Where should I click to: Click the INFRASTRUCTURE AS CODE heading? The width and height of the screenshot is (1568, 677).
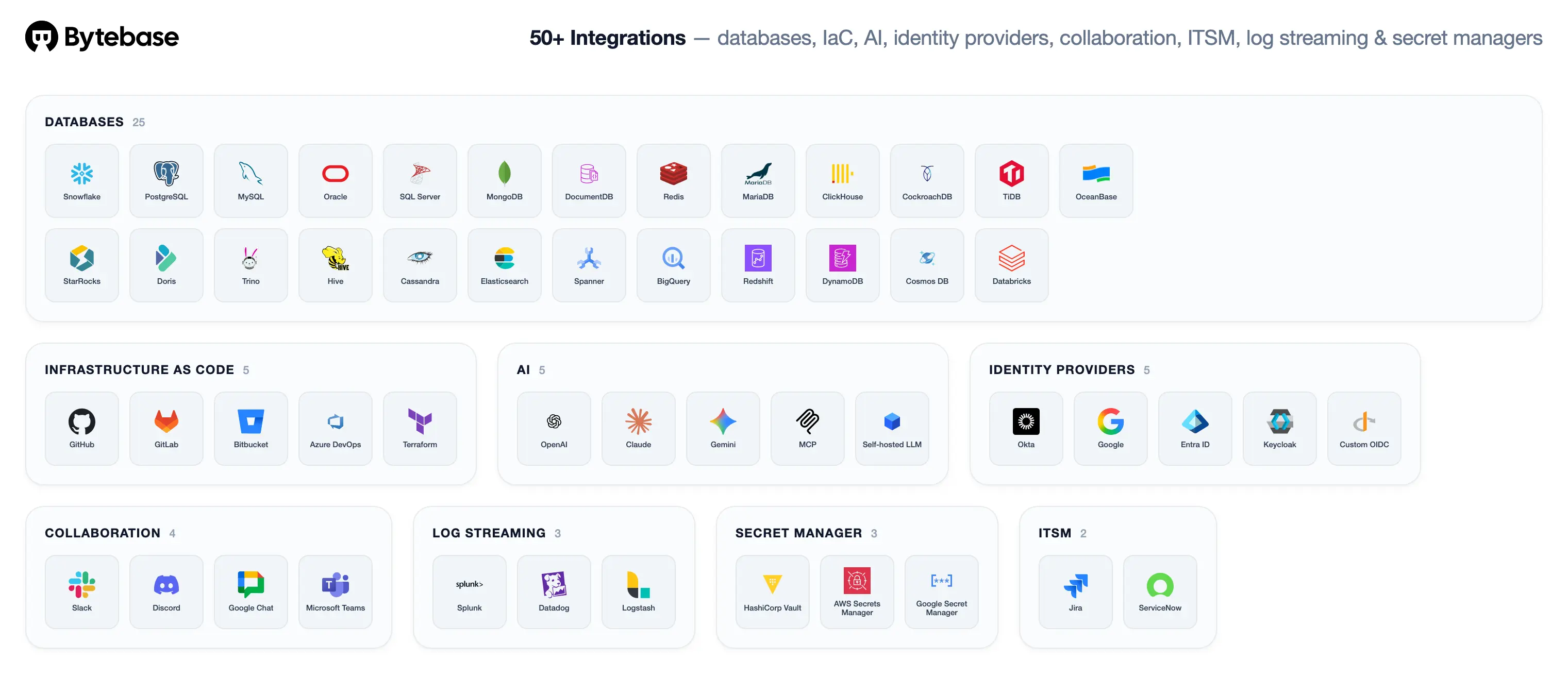(139, 370)
